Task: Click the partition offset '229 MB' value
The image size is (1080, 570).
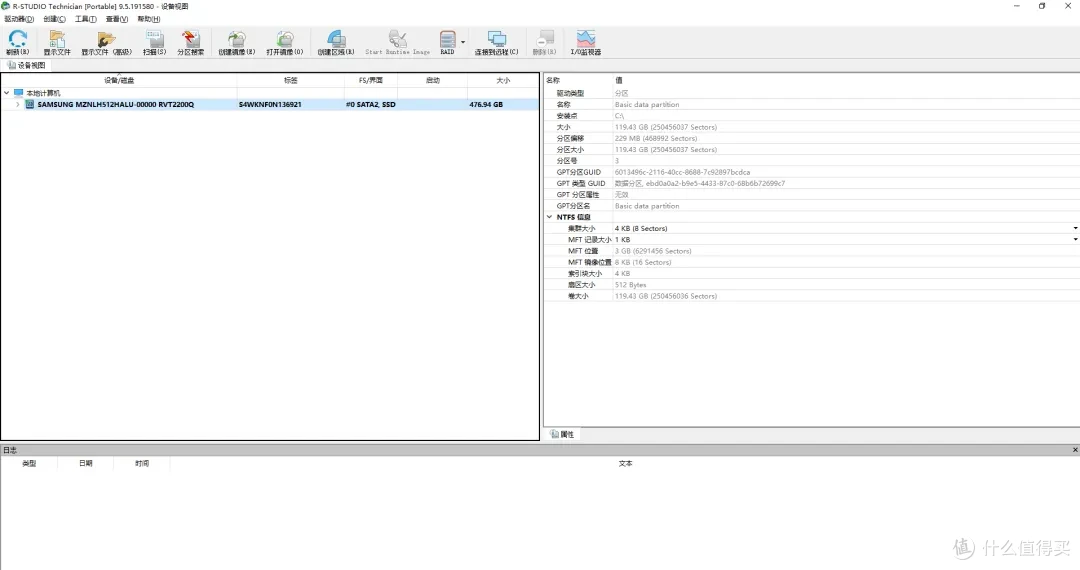Action: click(656, 138)
